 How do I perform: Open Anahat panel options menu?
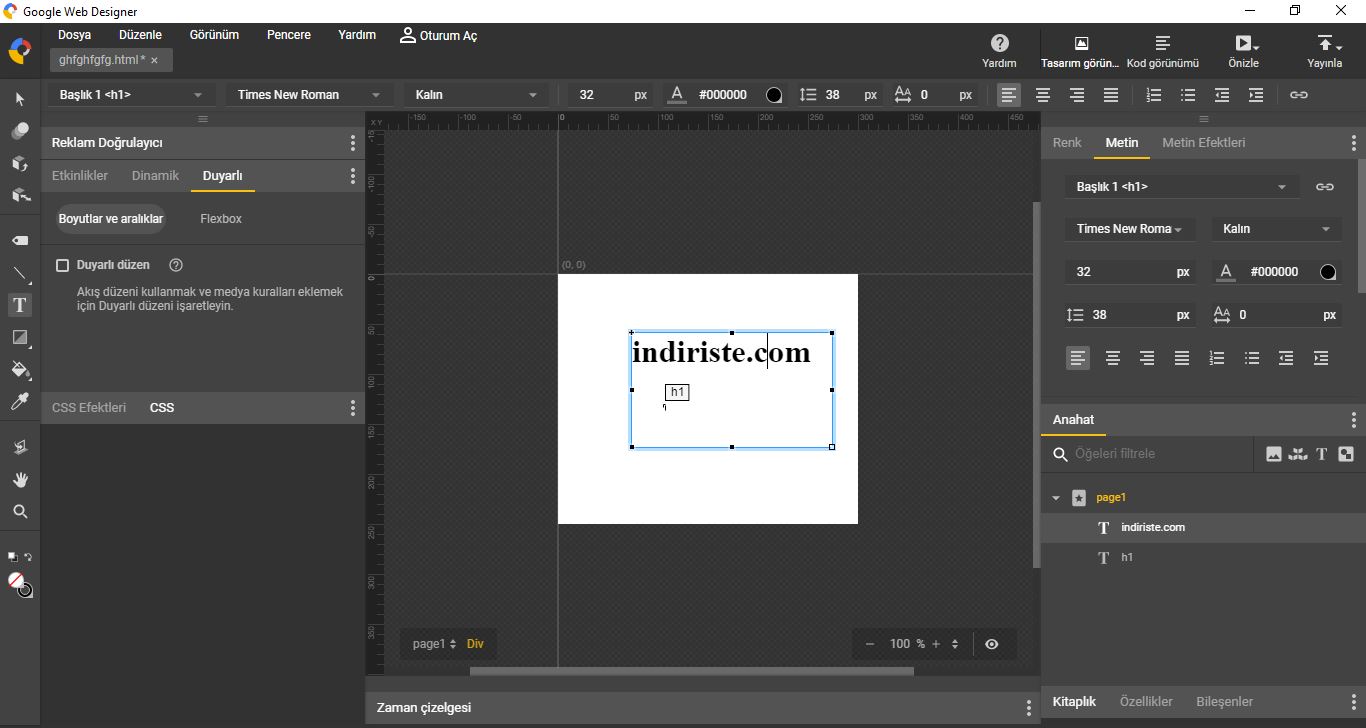(x=1354, y=420)
